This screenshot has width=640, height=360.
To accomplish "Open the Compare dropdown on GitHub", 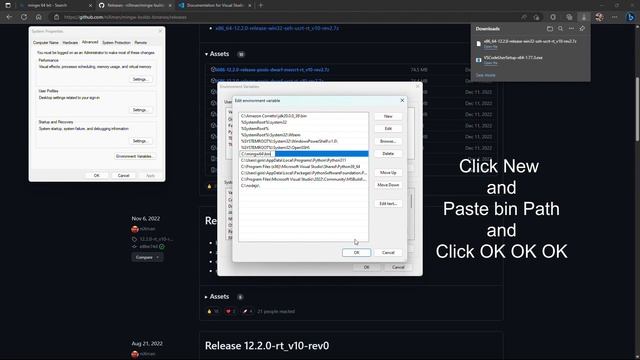I will click(147, 258).
